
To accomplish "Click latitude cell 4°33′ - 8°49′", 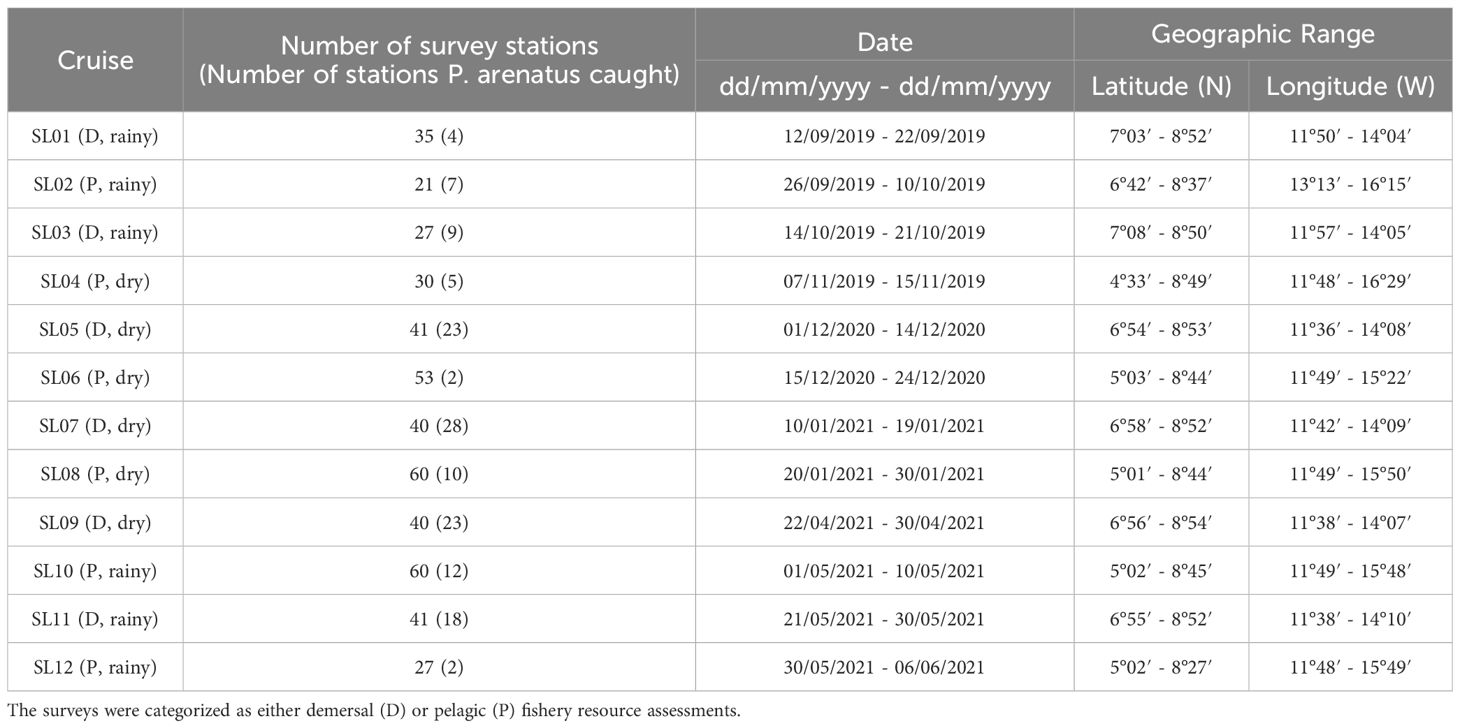I will coord(1161,281).
